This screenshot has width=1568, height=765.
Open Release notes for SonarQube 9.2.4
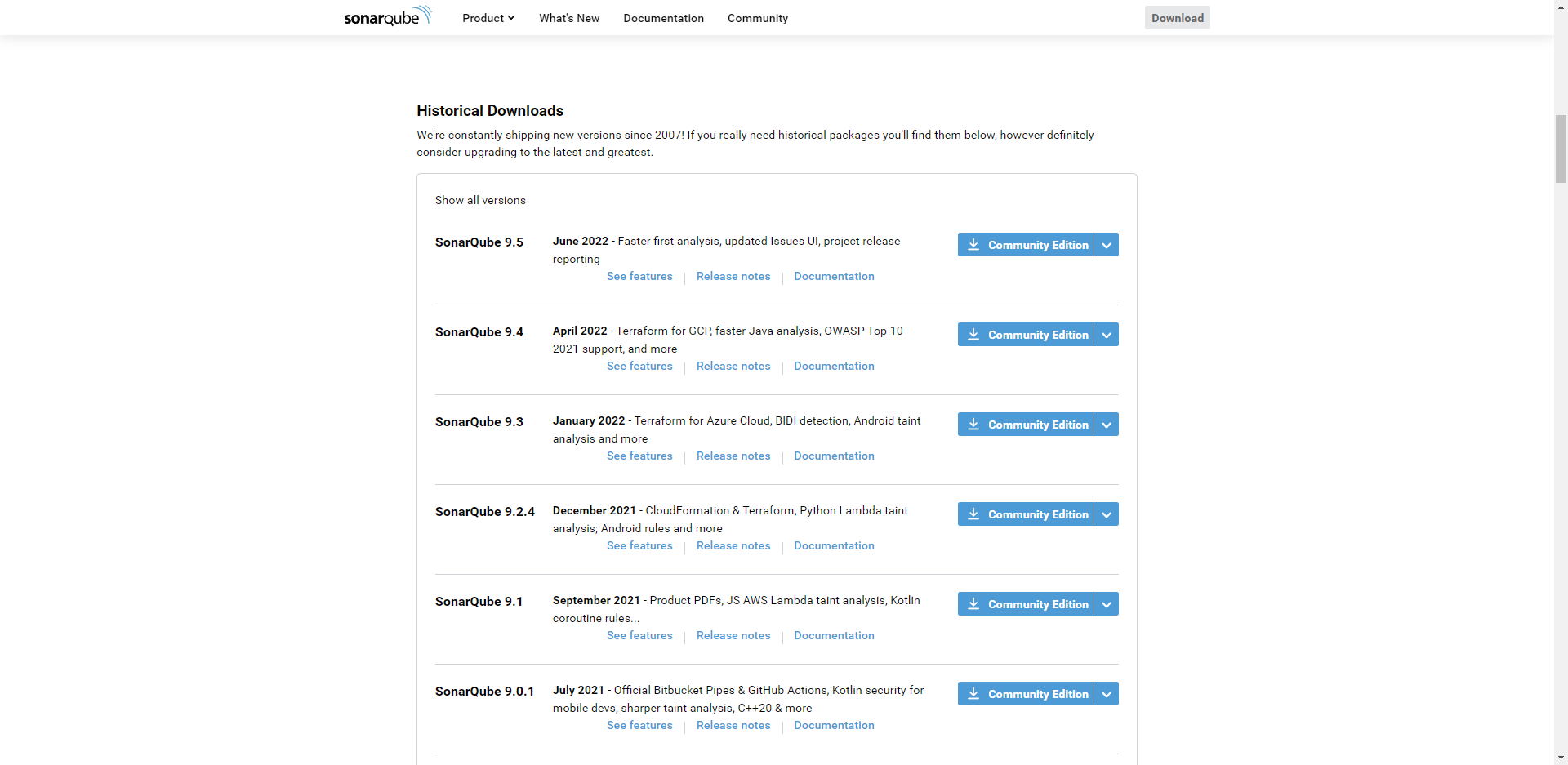(x=733, y=545)
